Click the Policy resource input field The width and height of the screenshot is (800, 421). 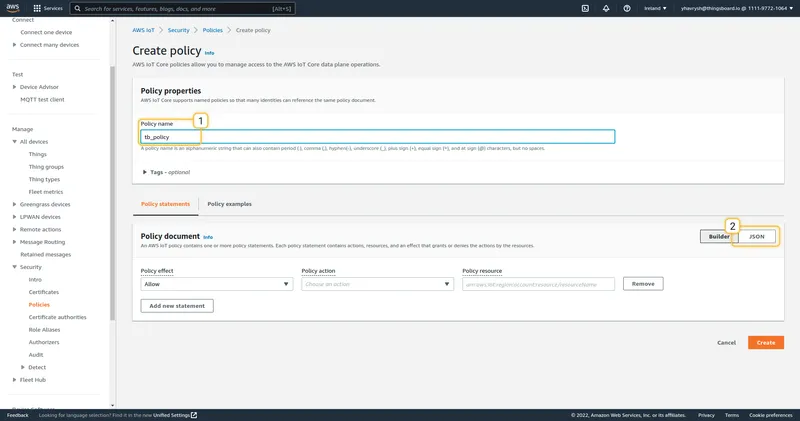538,284
